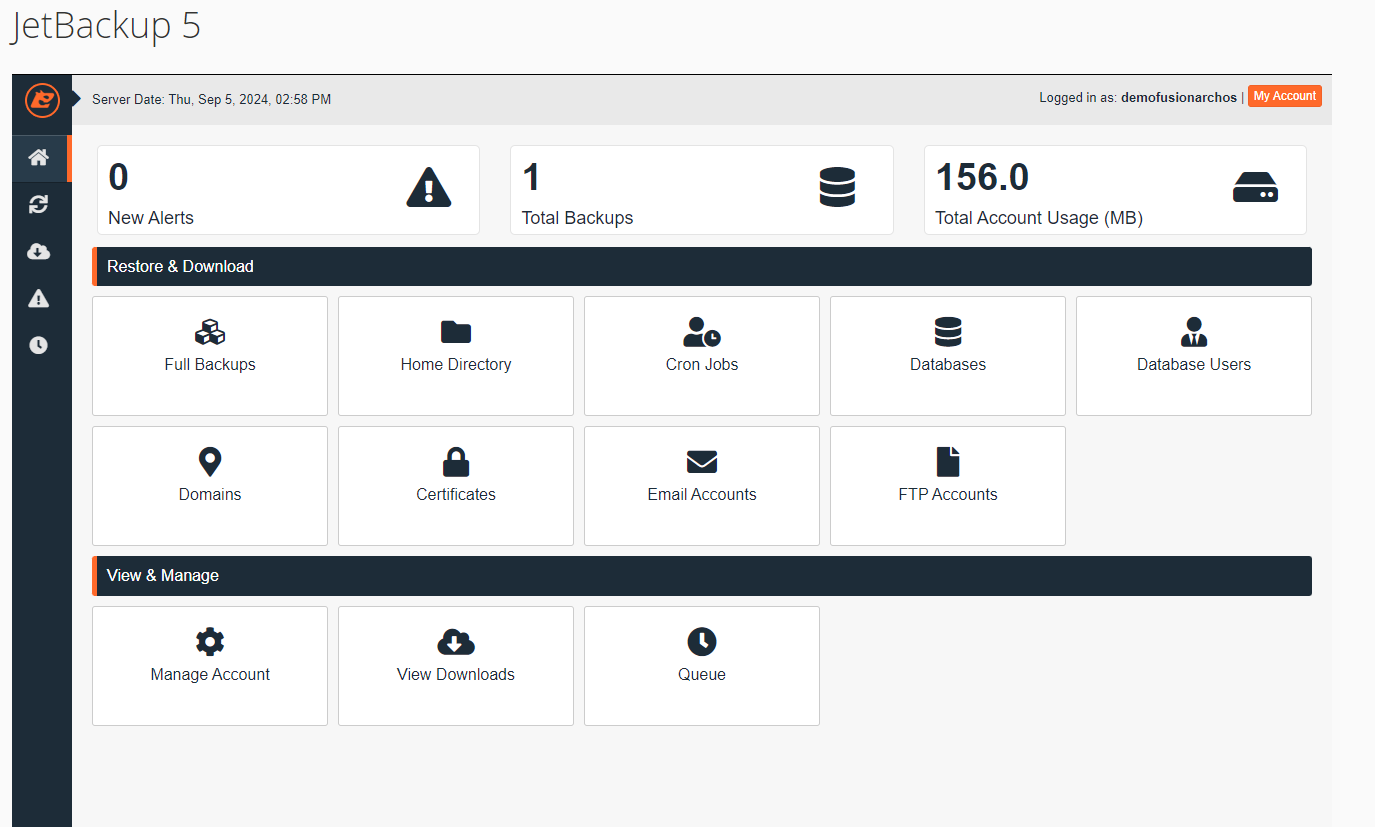This screenshot has height=827, width=1375.
Task: Click the Home Directory folder icon
Action: pos(456,332)
